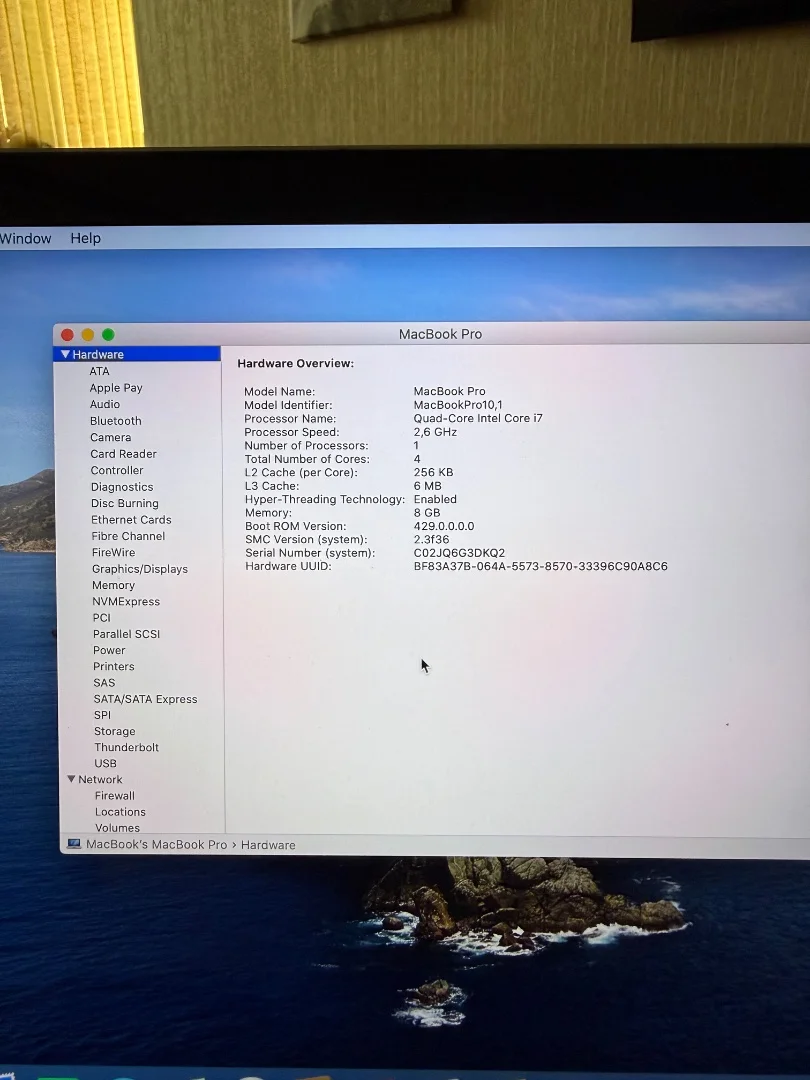This screenshot has width=810, height=1080.
Task: Click the Boot ROM version 429.0.0.0.0
Action: [444, 526]
